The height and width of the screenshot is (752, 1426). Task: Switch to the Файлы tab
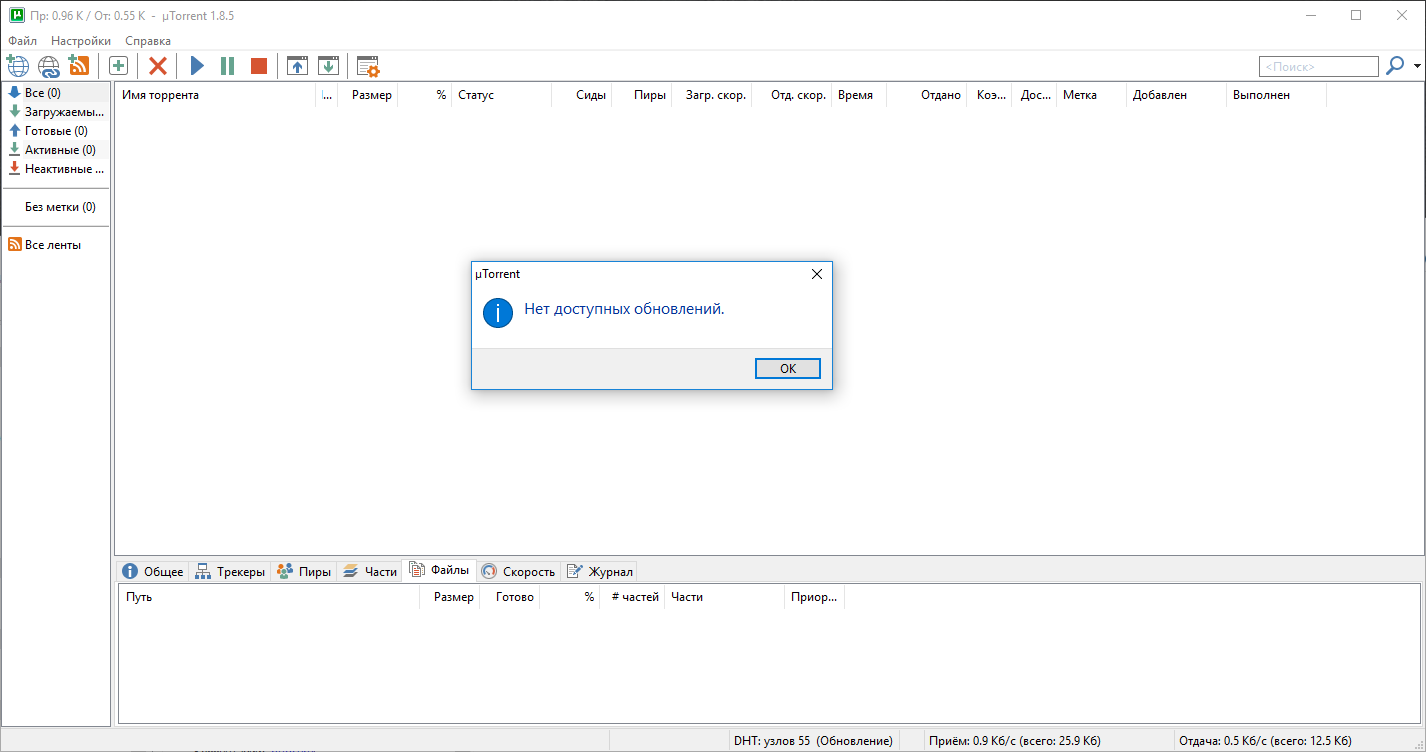(439, 570)
